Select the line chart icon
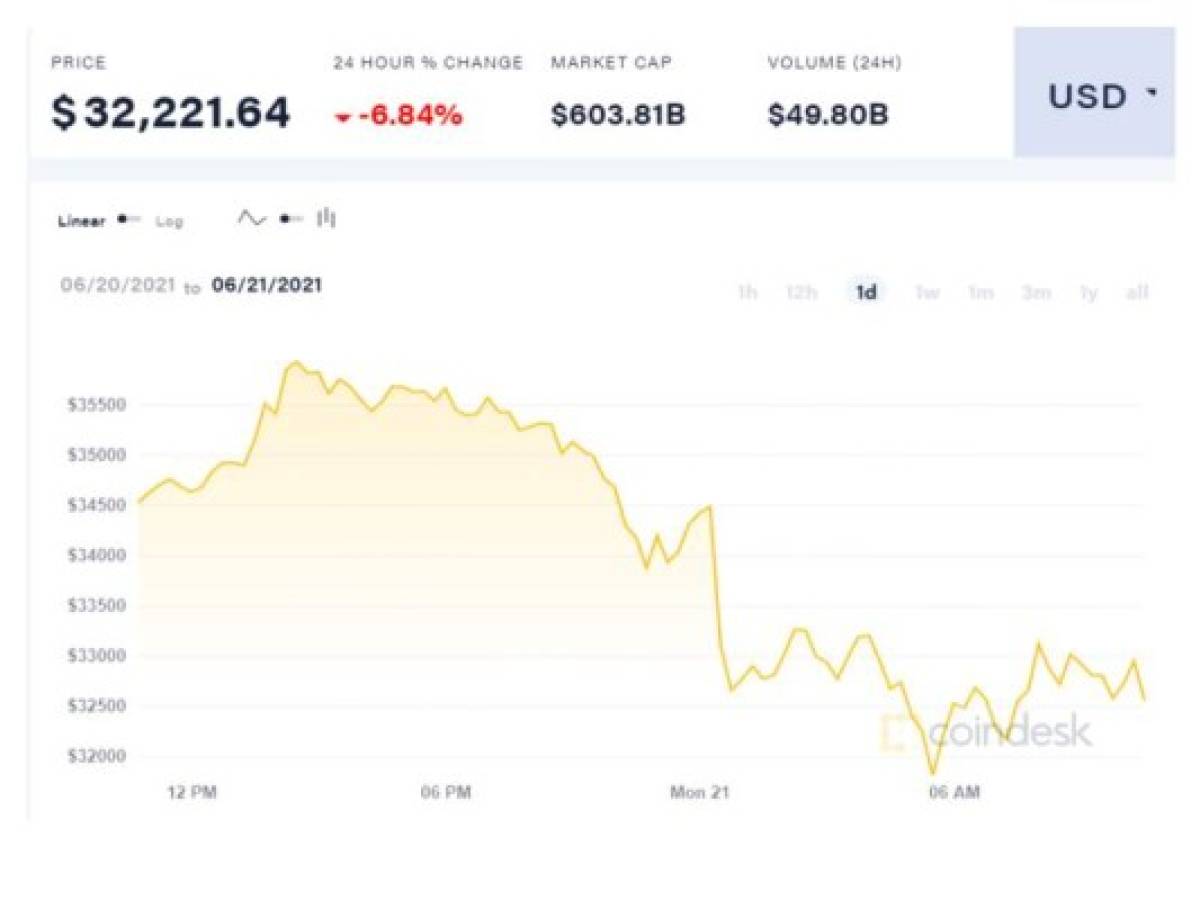 (x=251, y=218)
